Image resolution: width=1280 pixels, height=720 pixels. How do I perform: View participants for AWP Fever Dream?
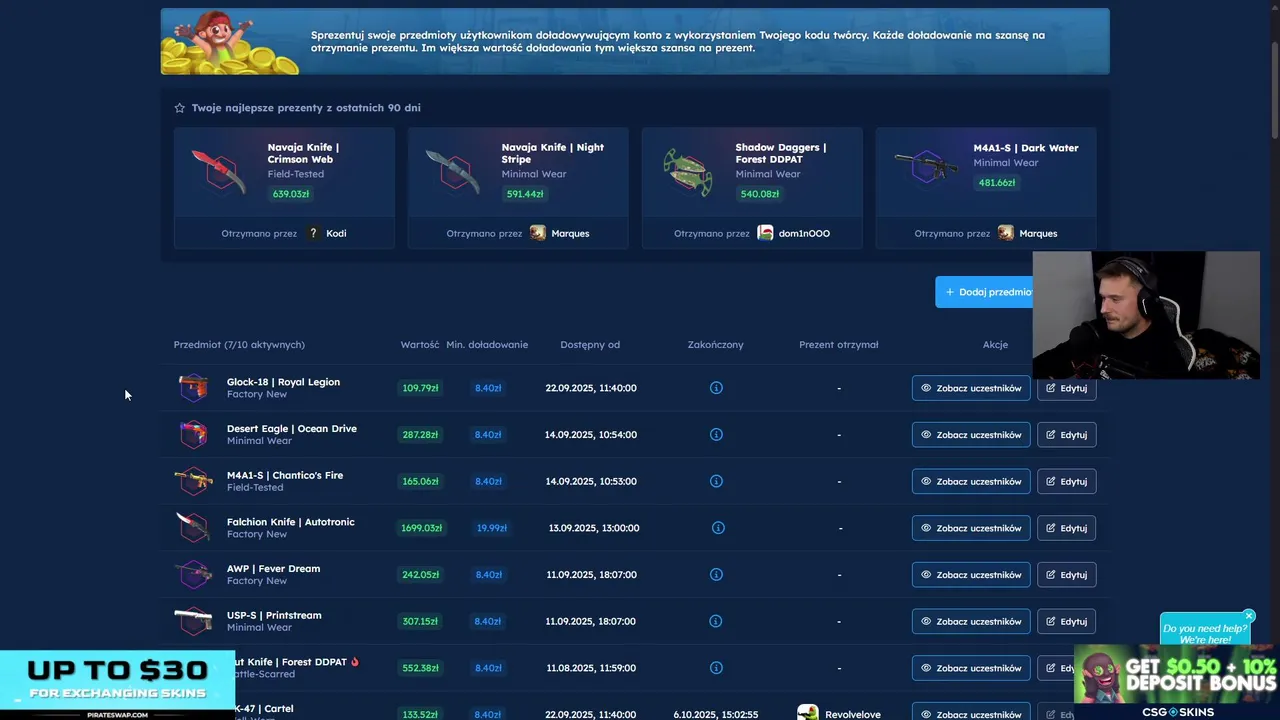971,575
